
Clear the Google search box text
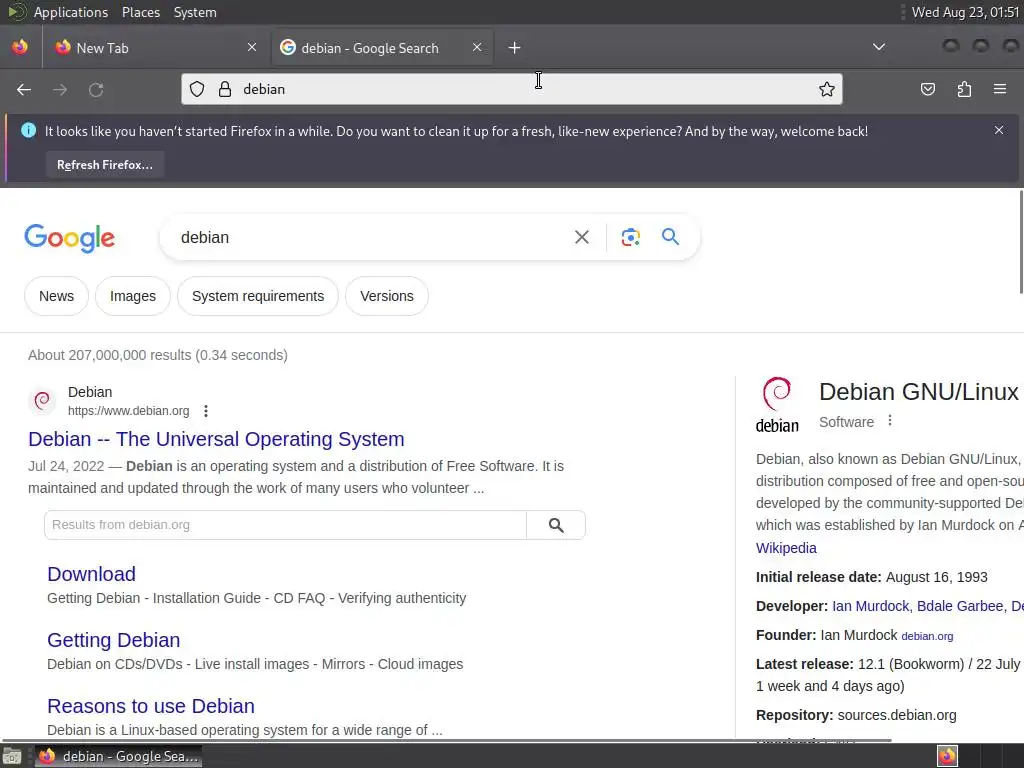(581, 237)
